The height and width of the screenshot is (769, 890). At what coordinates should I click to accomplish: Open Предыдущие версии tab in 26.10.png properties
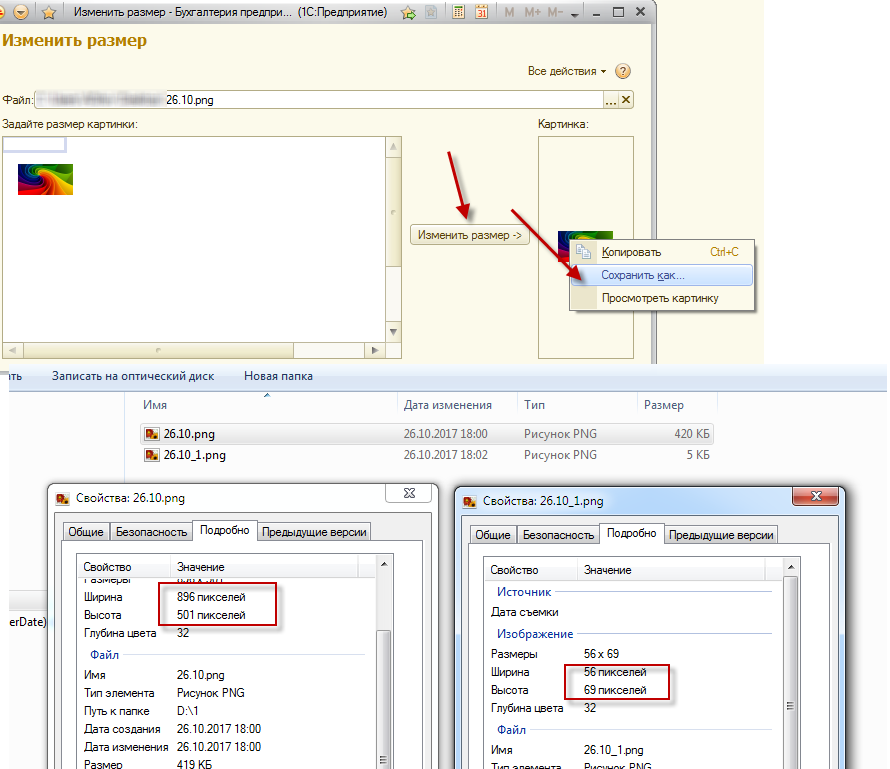[314, 532]
